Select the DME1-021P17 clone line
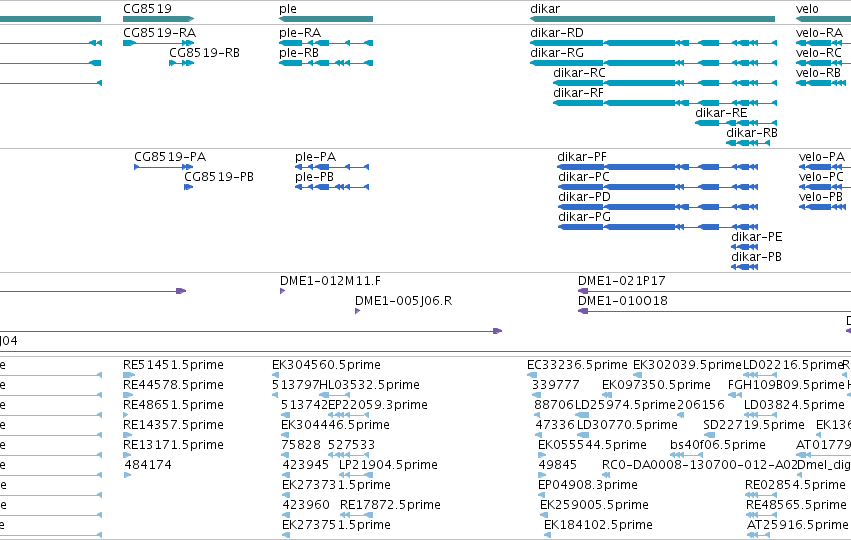This screenshot has width=851, height=540. coord(714,291)
